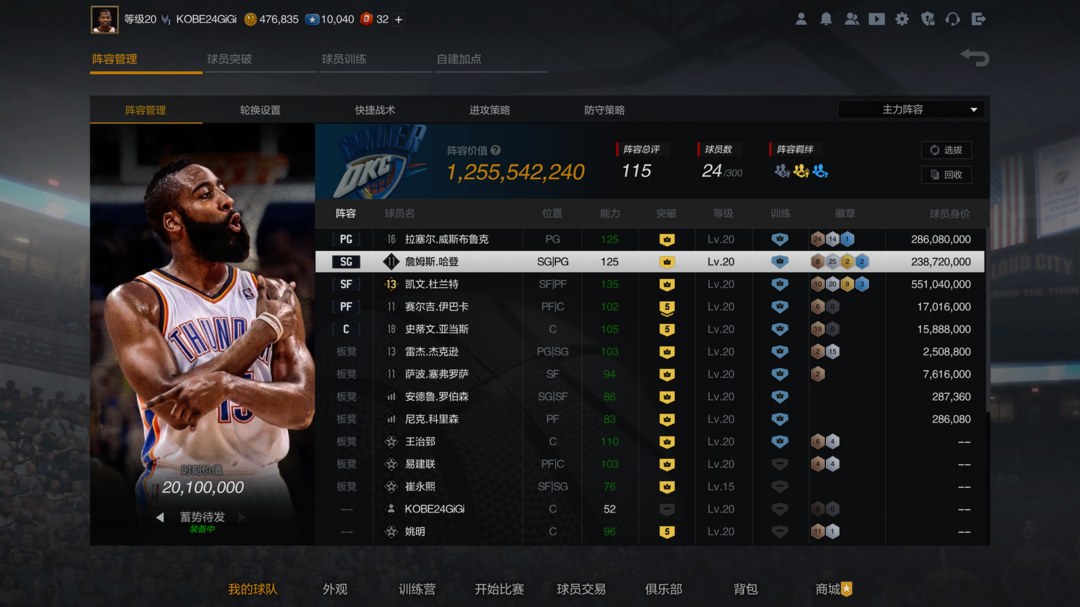This screenshot has width=1080, height=607.
Task: Click the 回收 button
Action: coord(946,175)
